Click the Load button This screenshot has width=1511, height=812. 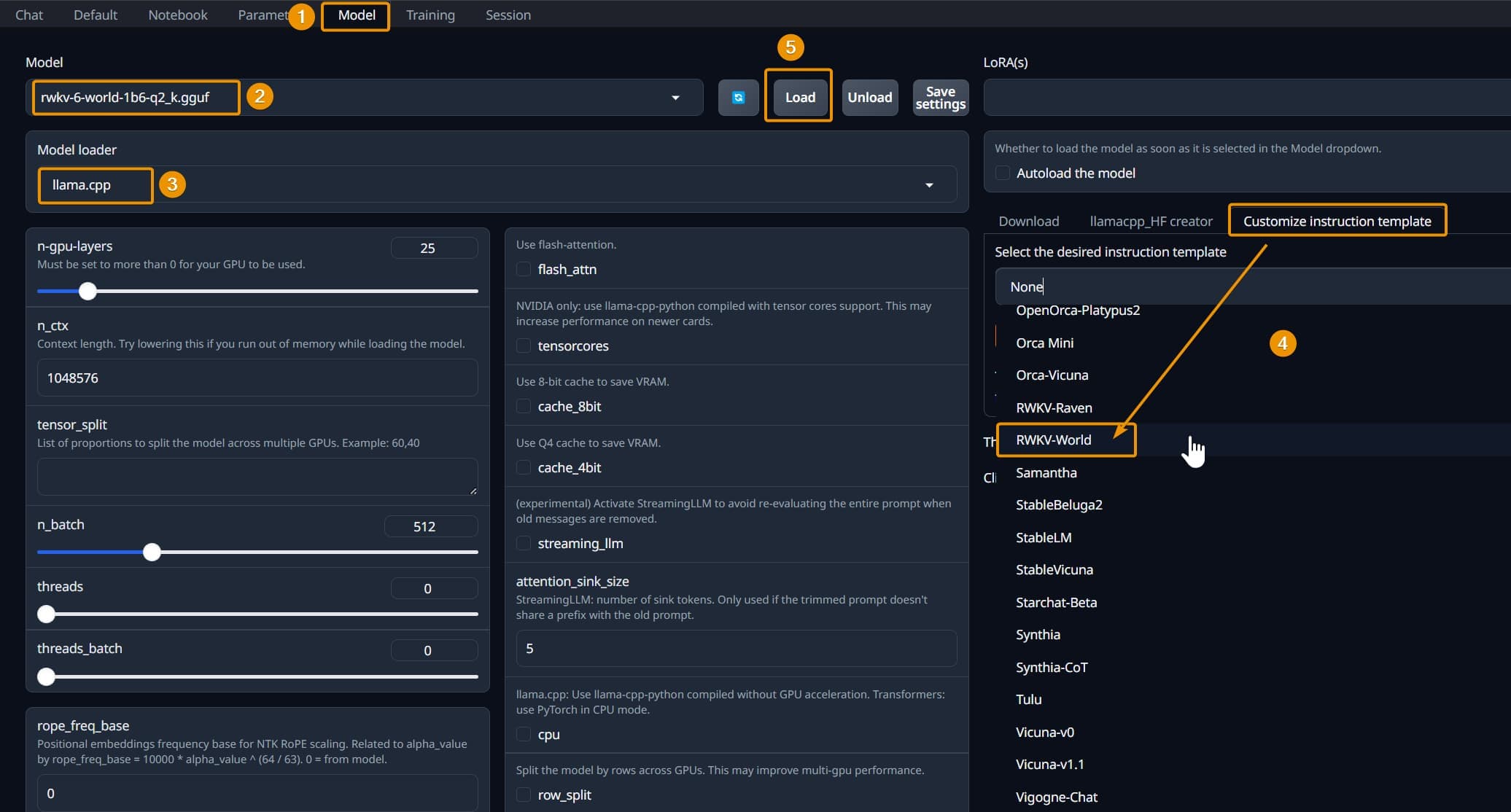point(799,96)
